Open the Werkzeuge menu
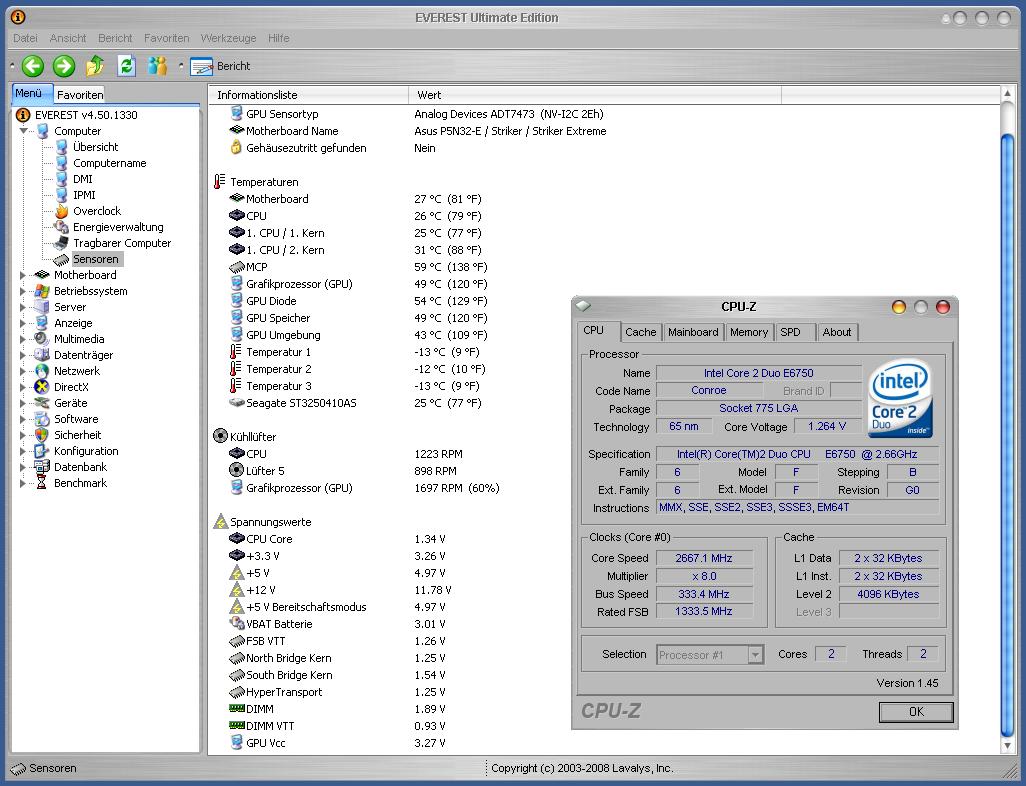Viewport: 1026px width, 786px height. point(228,38)
